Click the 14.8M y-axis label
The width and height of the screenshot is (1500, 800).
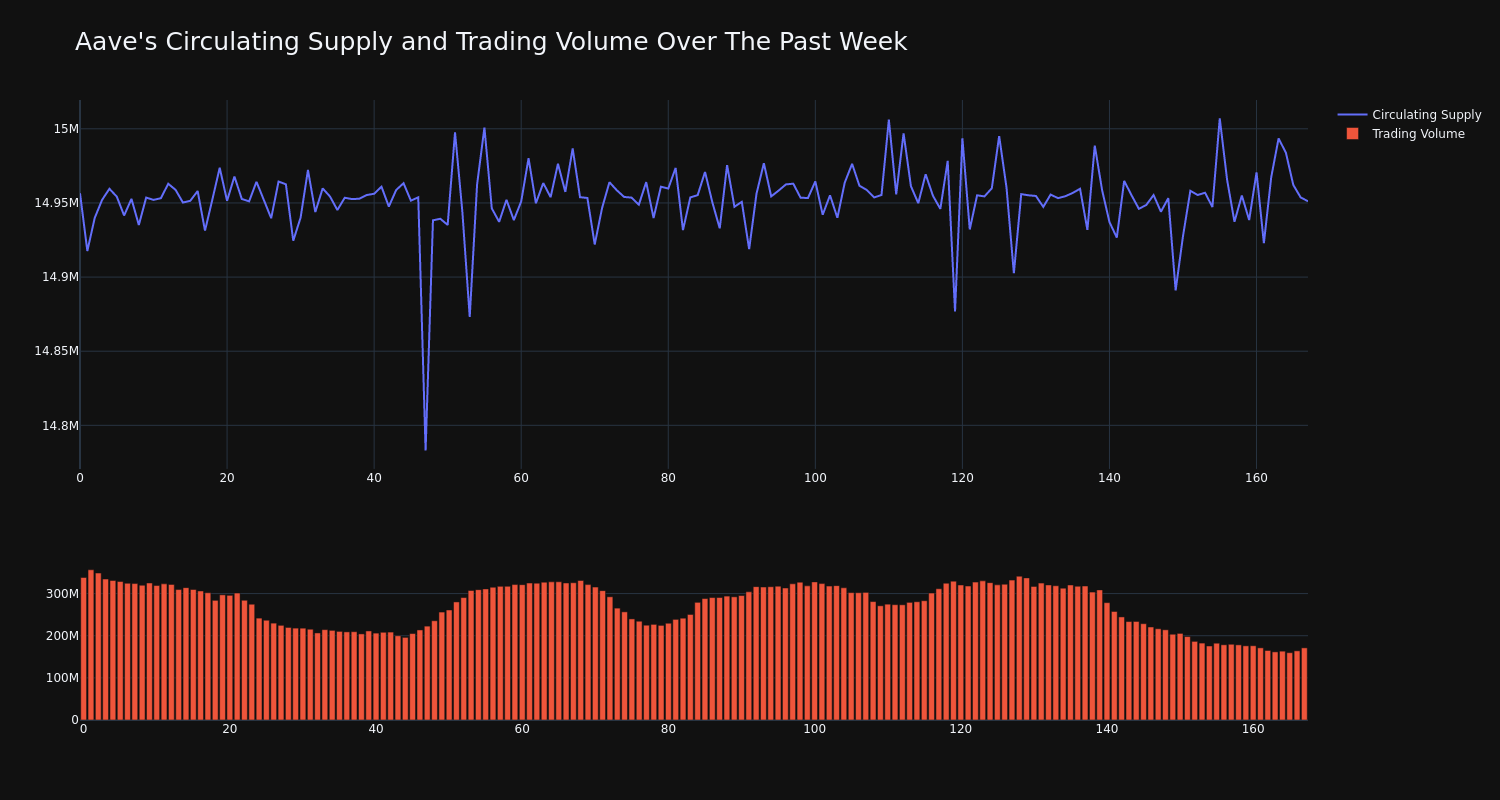pyautogui.click(x=60, y=425)
